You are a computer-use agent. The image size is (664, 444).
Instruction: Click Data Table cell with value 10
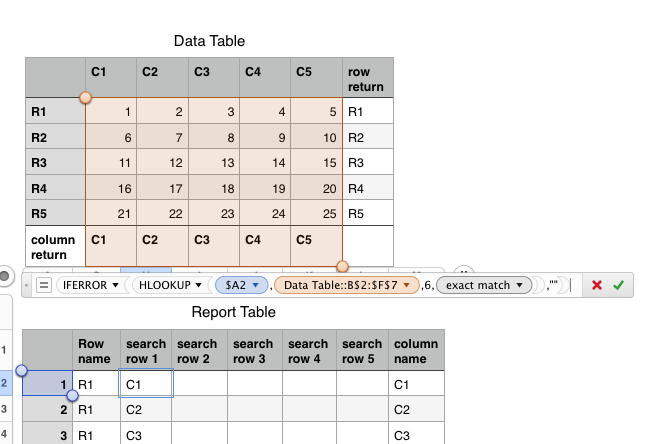tap(316, 136)
